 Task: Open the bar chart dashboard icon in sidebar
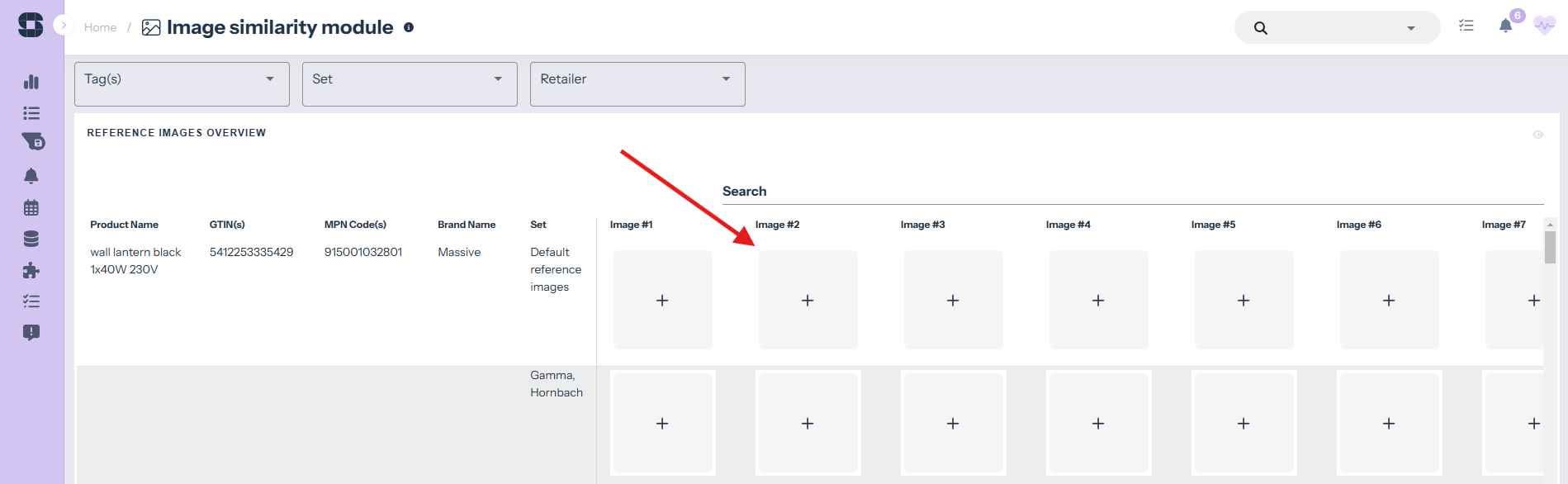point(31,82)
